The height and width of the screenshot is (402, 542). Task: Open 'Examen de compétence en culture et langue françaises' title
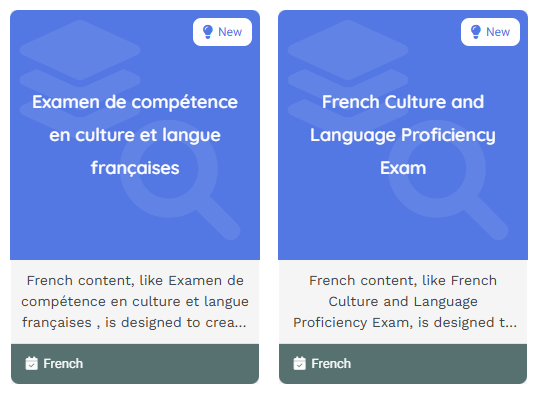135,135
